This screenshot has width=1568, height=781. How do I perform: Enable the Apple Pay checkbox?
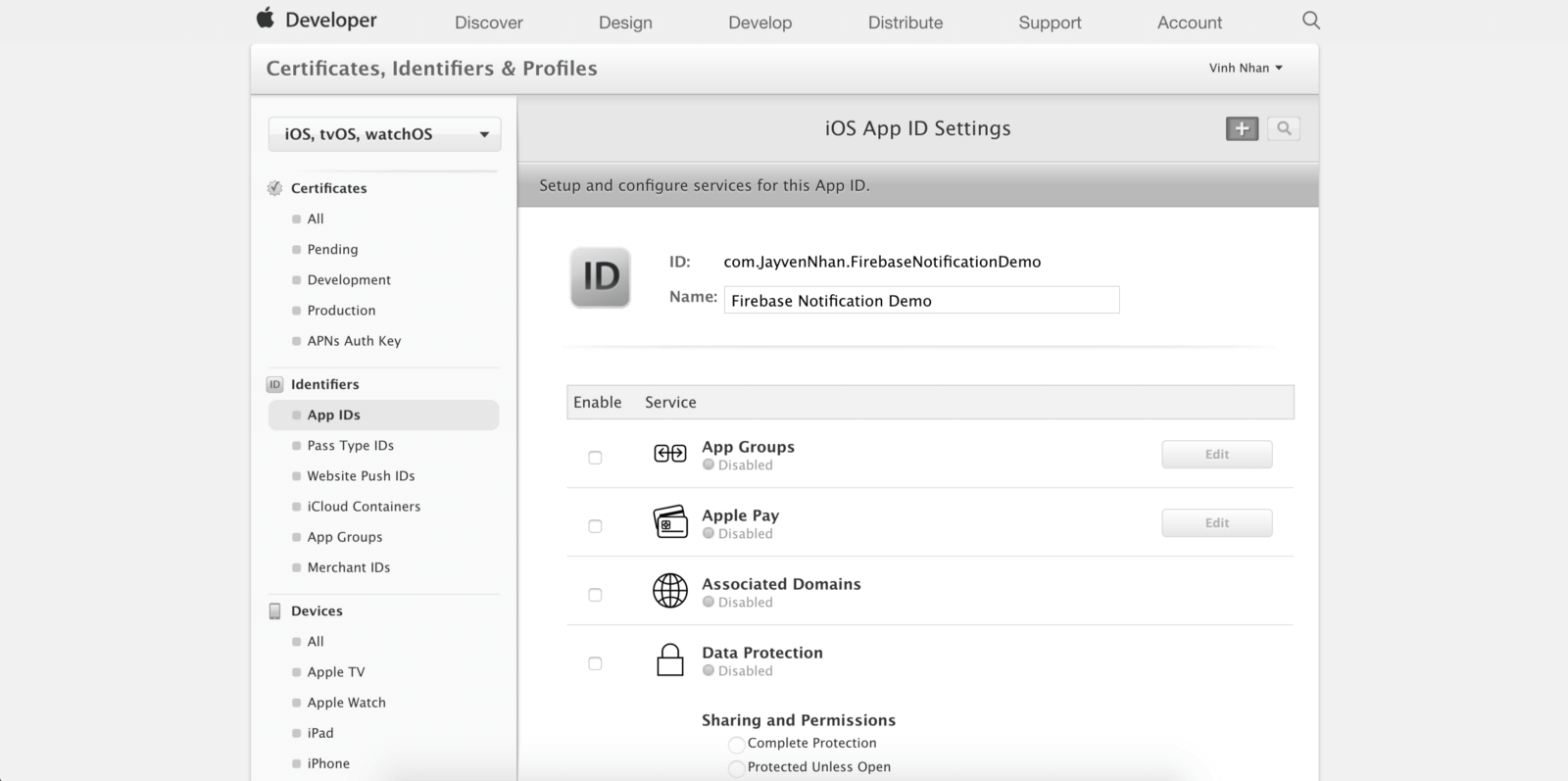[595, 526]
